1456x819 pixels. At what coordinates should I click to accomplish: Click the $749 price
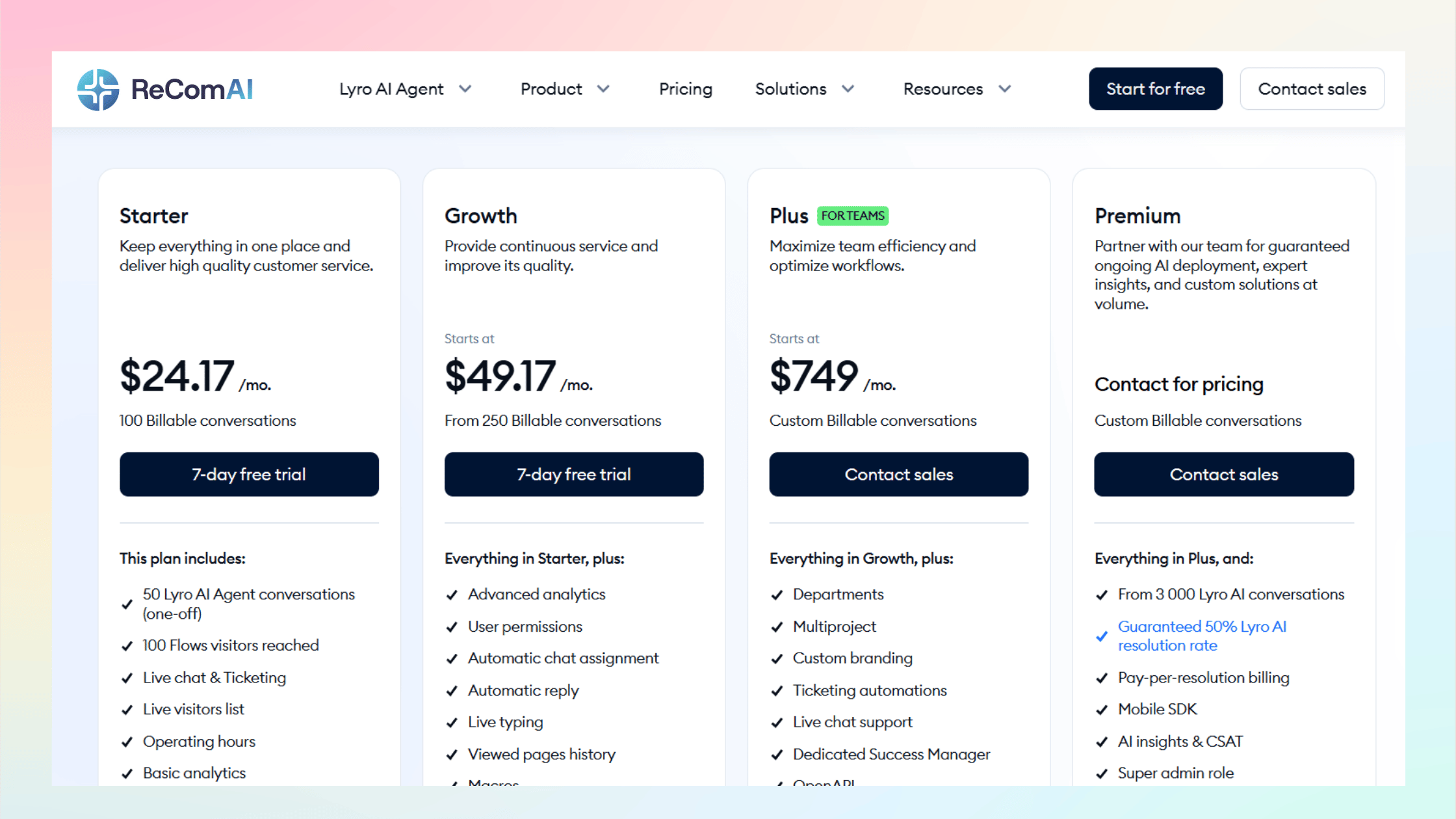(x=814, y=376)
